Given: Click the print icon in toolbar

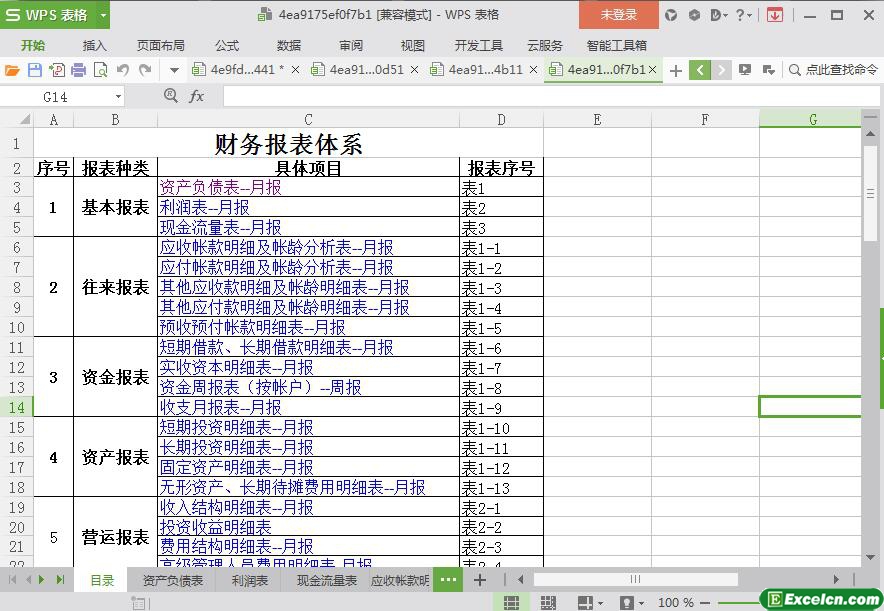Looking at the screenshot, I should click(x=78, y=70).
